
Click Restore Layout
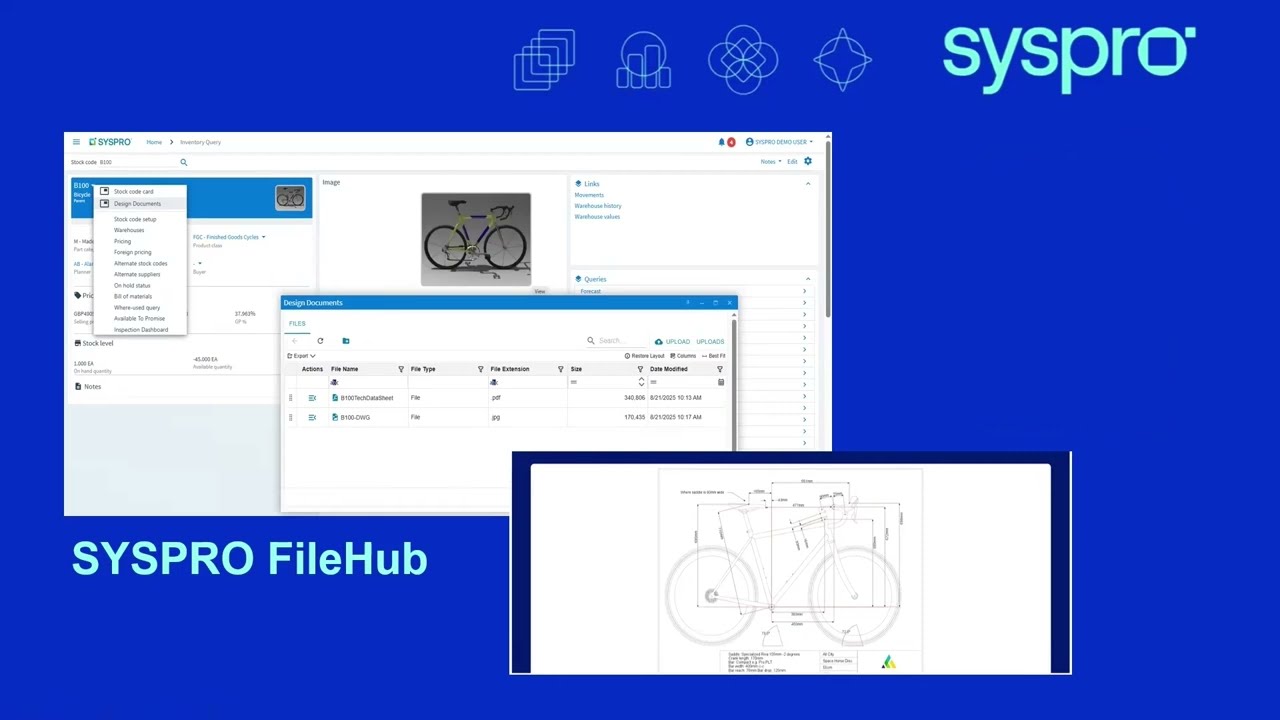[x=645, y=356]
